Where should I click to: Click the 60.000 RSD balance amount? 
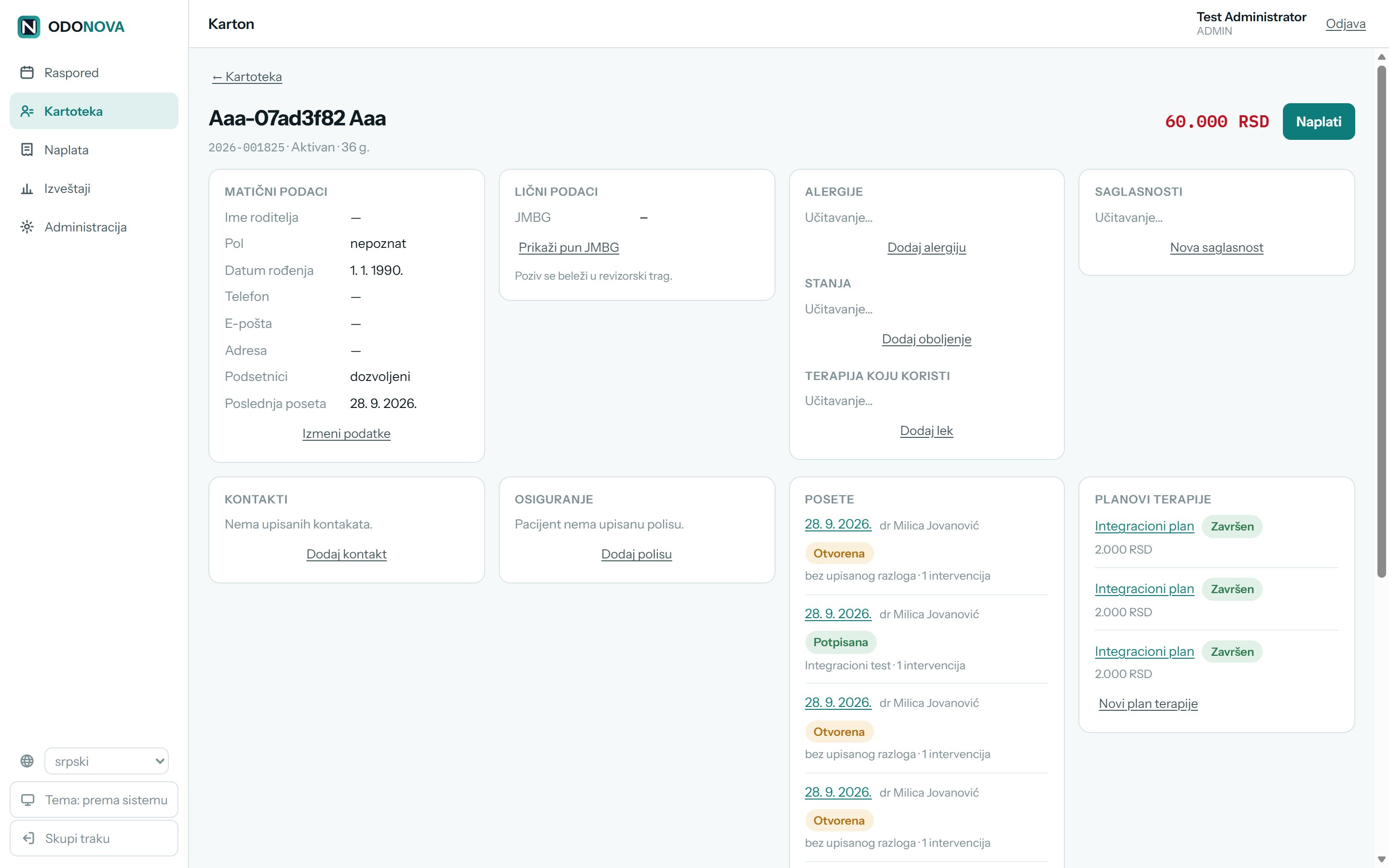1216,122
